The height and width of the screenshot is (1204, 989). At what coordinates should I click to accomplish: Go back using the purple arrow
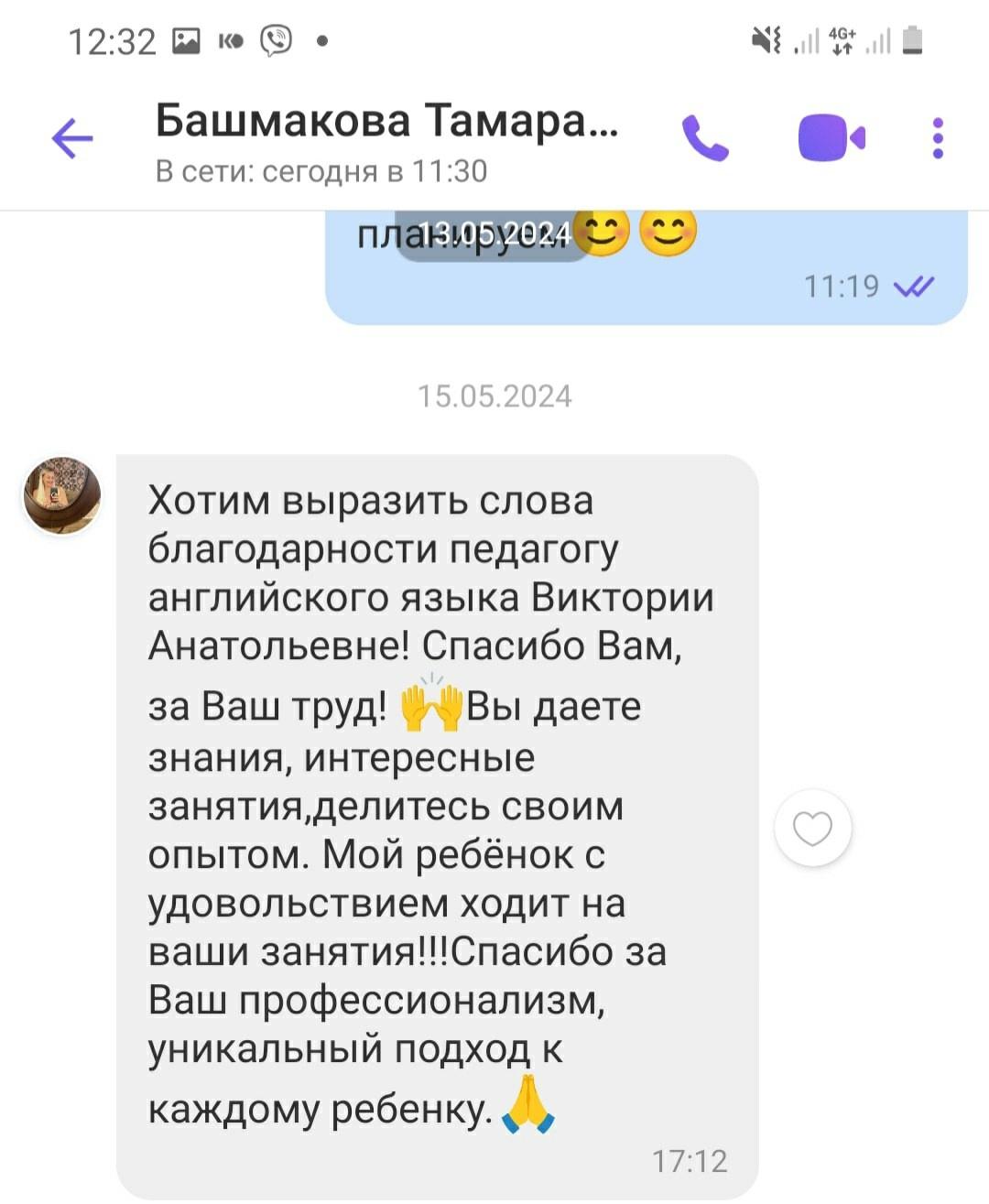click(72, 139)
